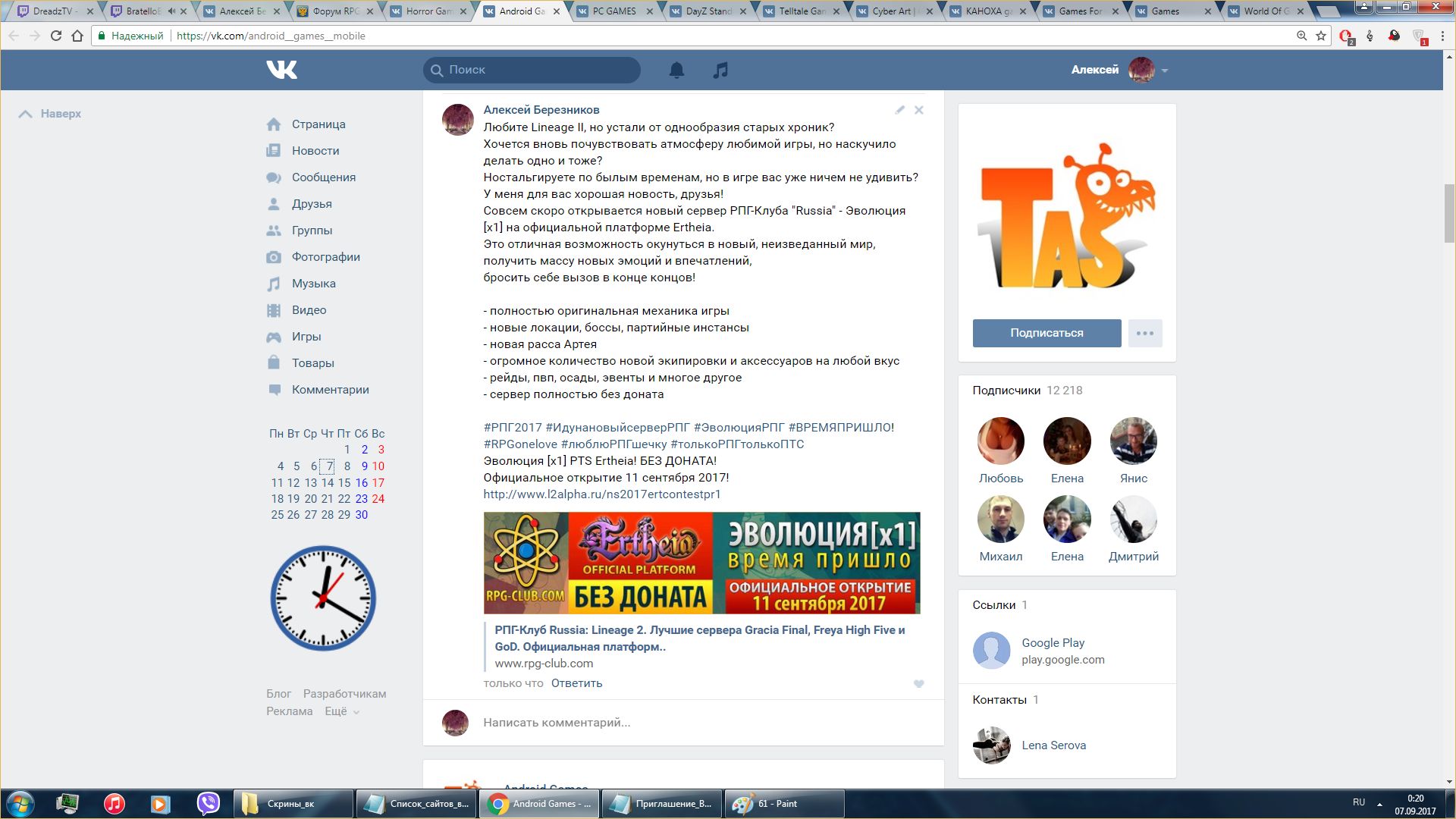The width and height of the screenshot is (1456, 819).
Task: Click the Музыка note icon in sidebar
Action: tap(274, 284)
